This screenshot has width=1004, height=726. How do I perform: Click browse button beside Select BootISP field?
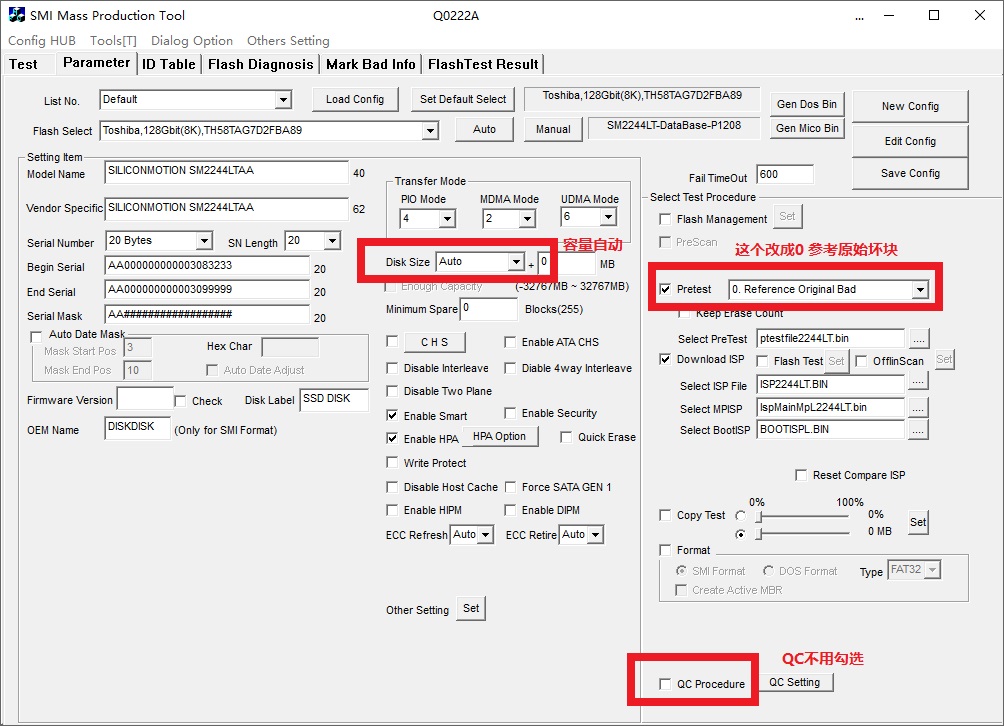(x=918, y=430)
